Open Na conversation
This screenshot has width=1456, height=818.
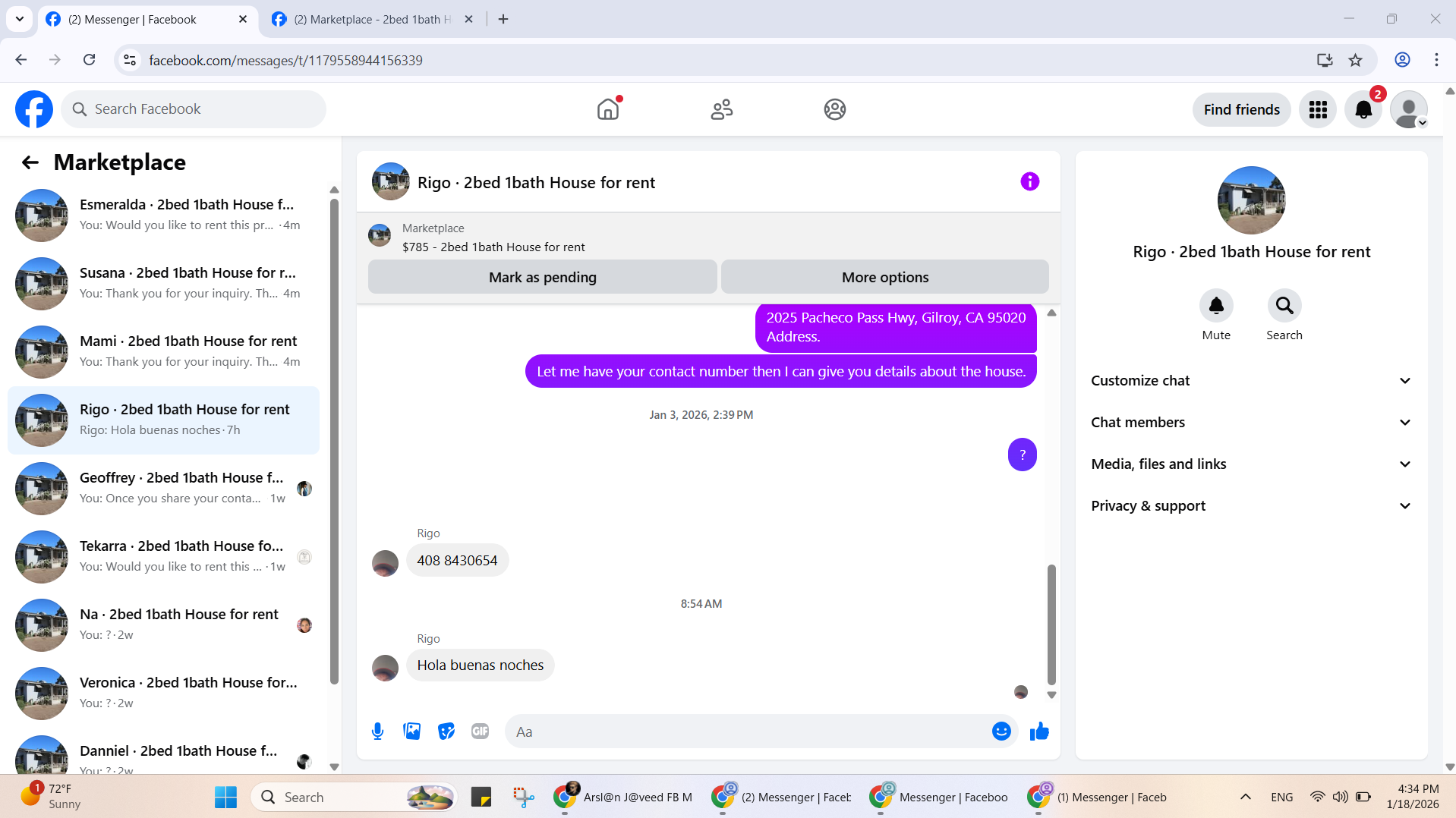[x=163, y=625]
